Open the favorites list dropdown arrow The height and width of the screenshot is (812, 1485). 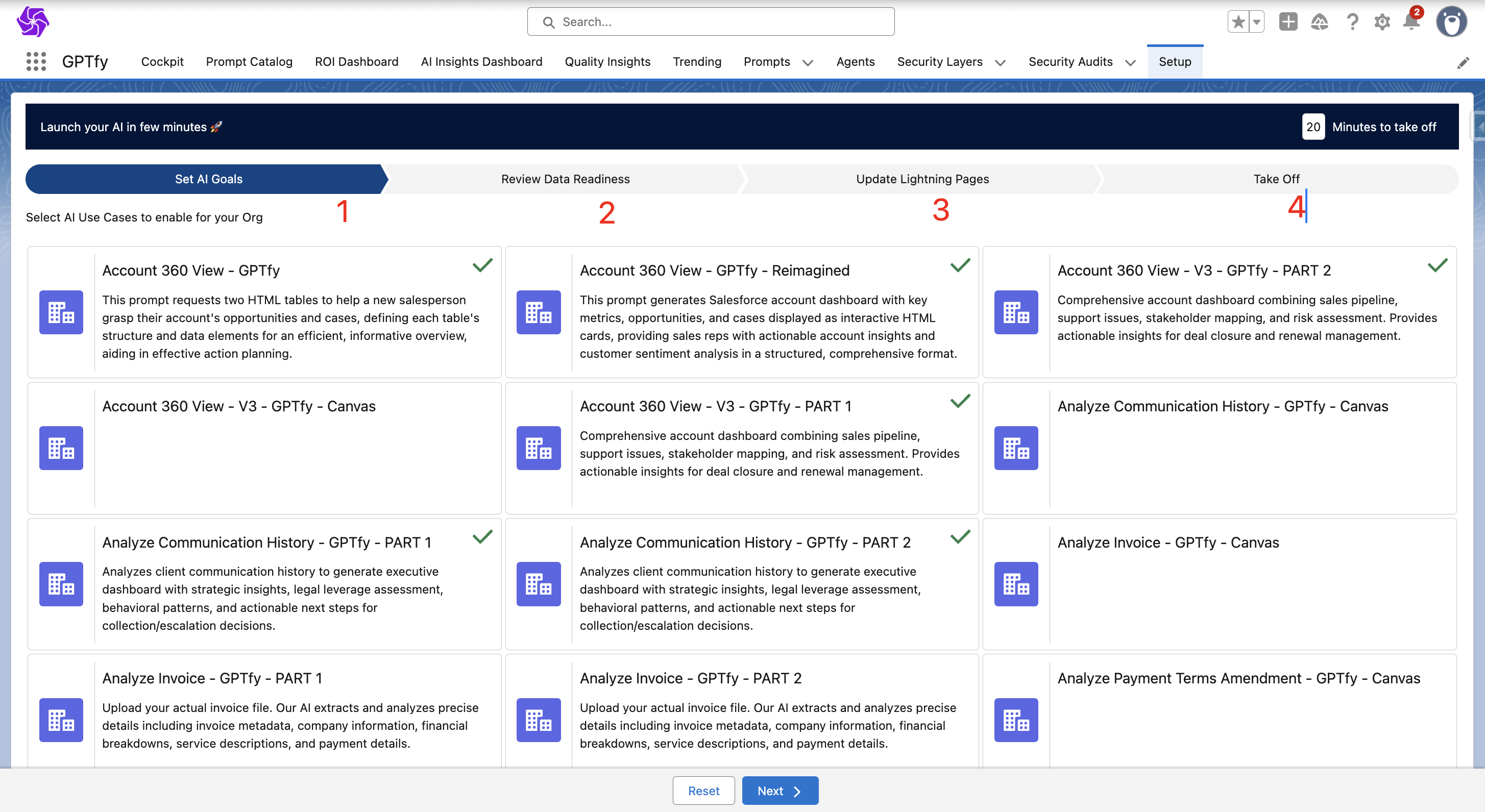[1256, 22]
